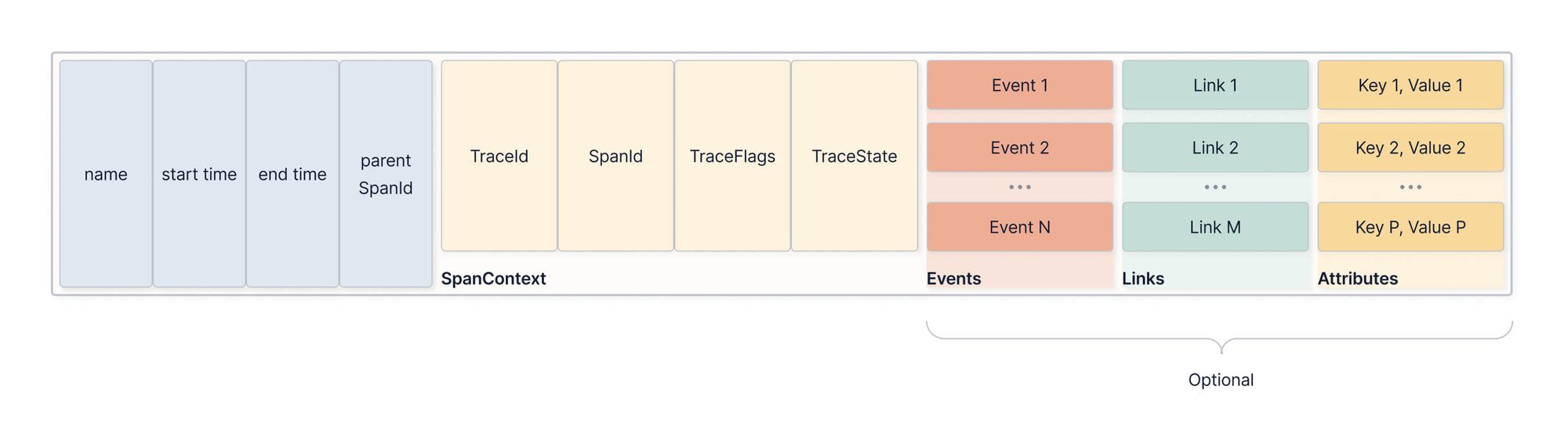Click the Event N box
The image size is (1568, 426).
(1019, 227)
